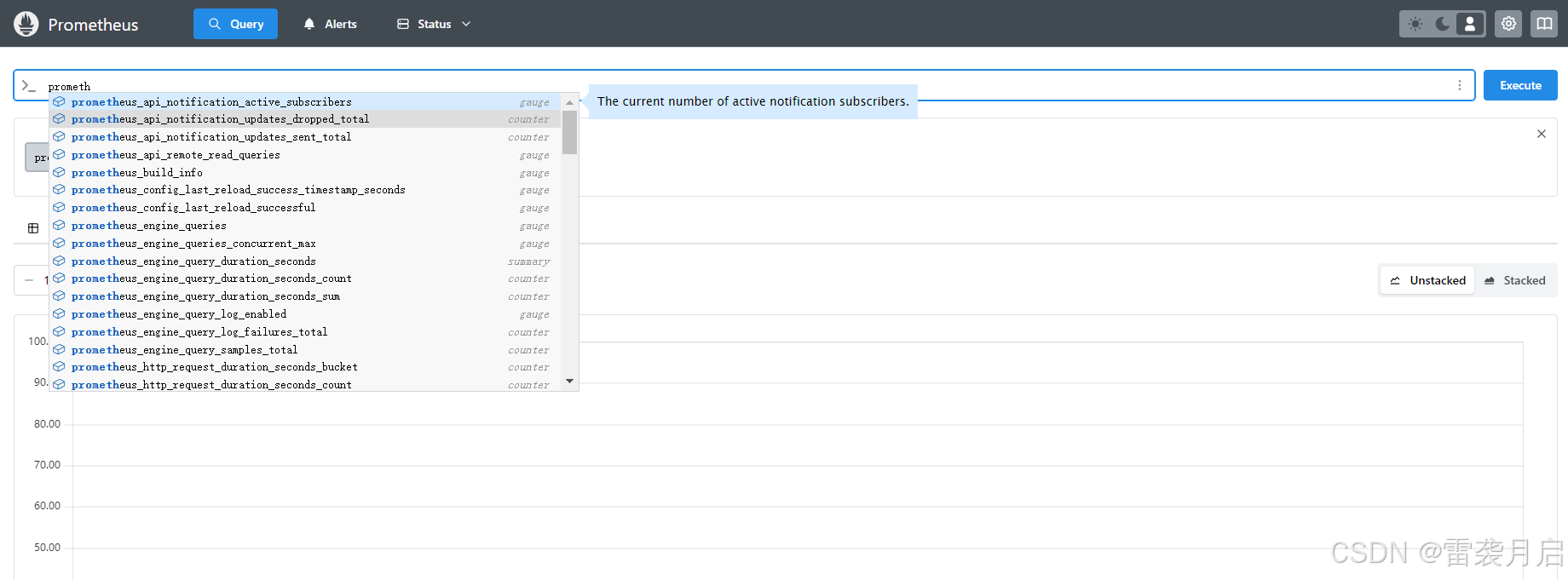
Task: Open settings gear icon
Action: coord(1508,24)
